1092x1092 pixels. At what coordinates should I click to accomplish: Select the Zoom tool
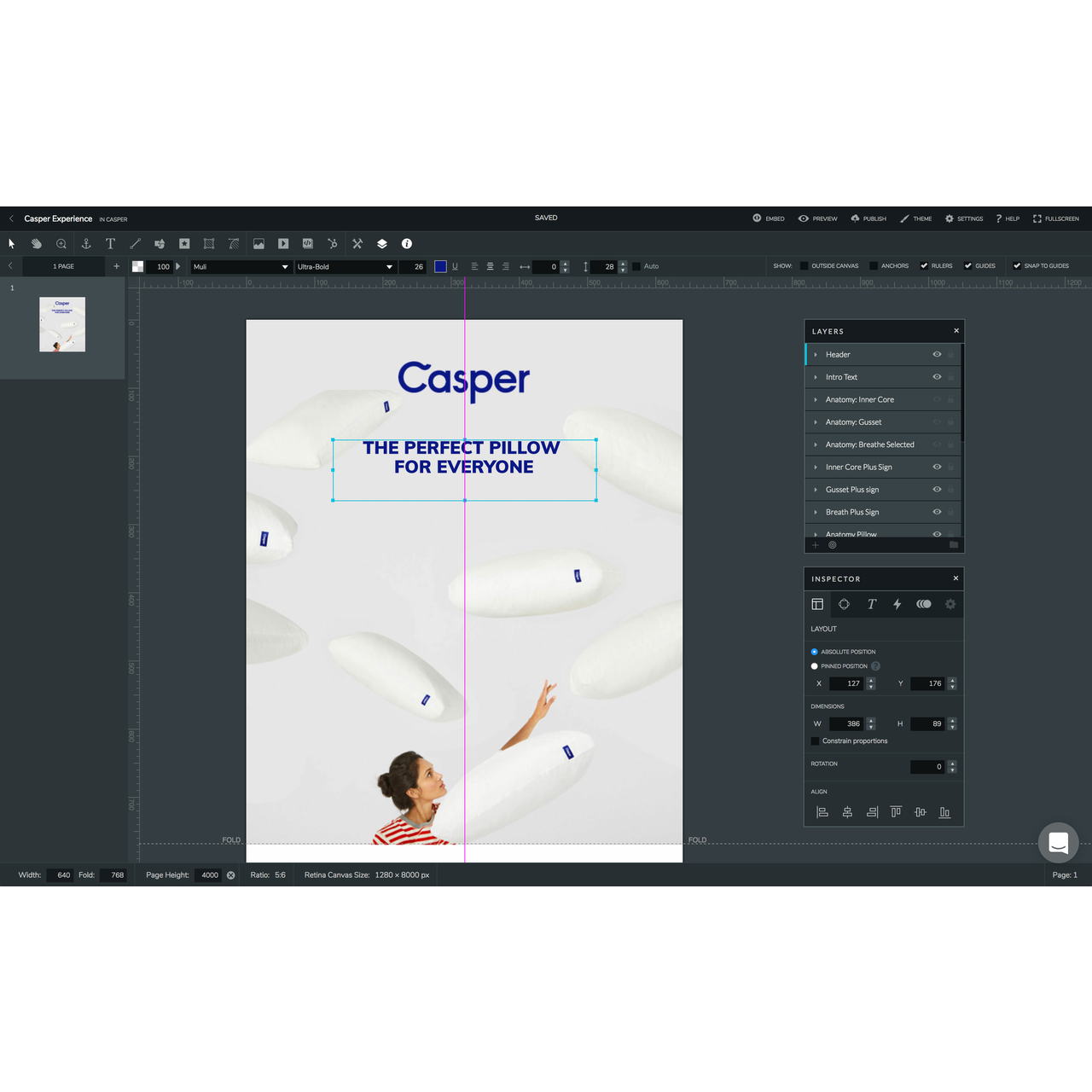[61, 244]
